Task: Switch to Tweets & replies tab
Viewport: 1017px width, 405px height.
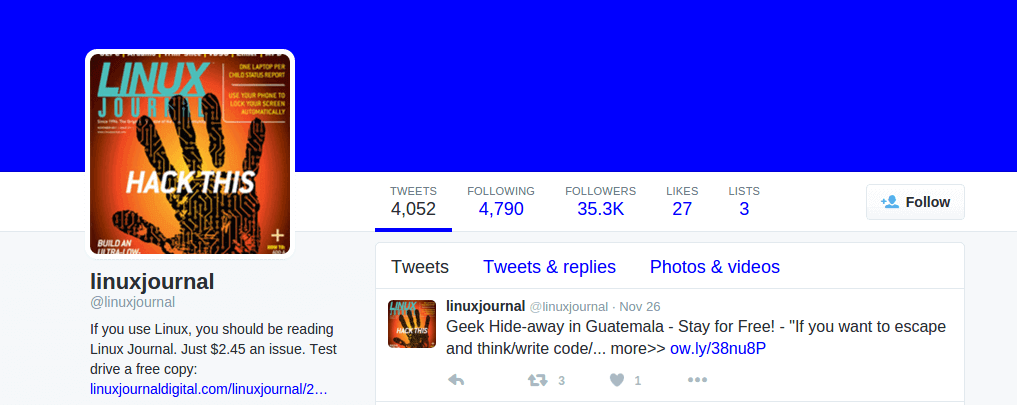Action: [549, 267]
